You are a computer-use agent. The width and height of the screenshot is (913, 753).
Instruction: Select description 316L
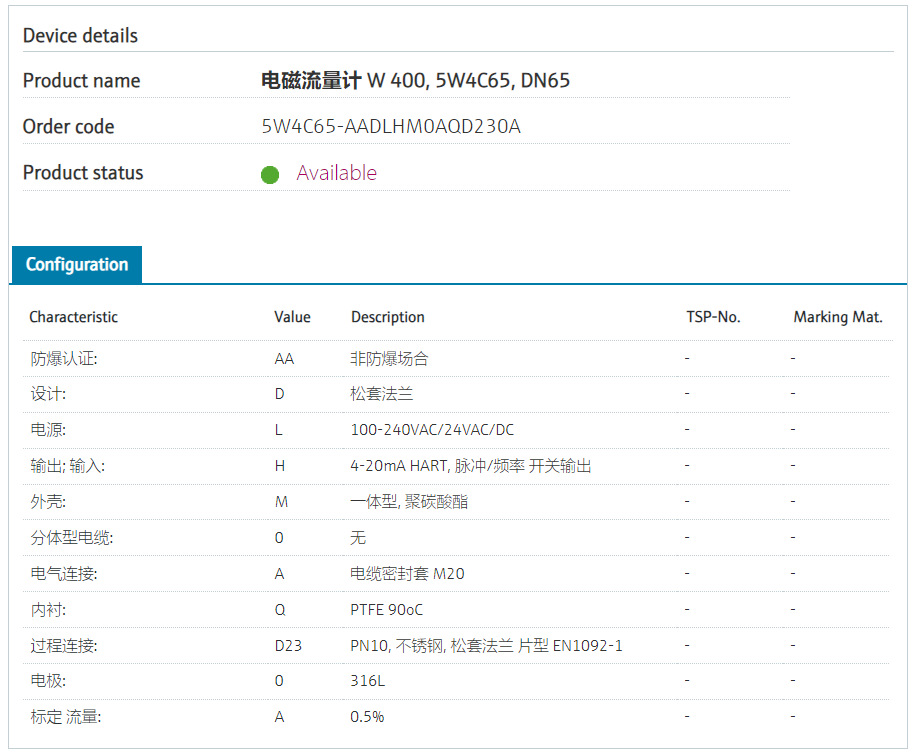click(367, 680)
